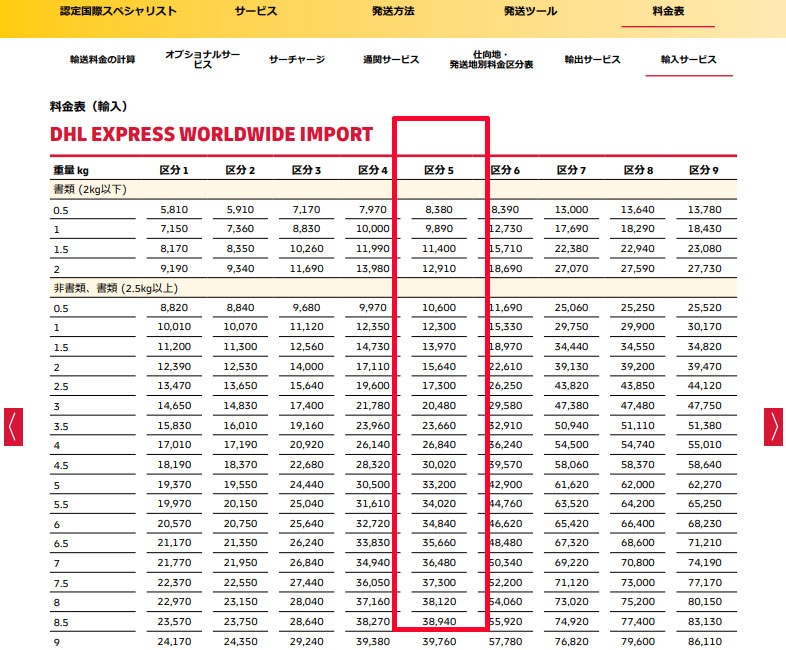Click the value 15,640 in 区分 5

pyautogui.click(x=439, y=367)
